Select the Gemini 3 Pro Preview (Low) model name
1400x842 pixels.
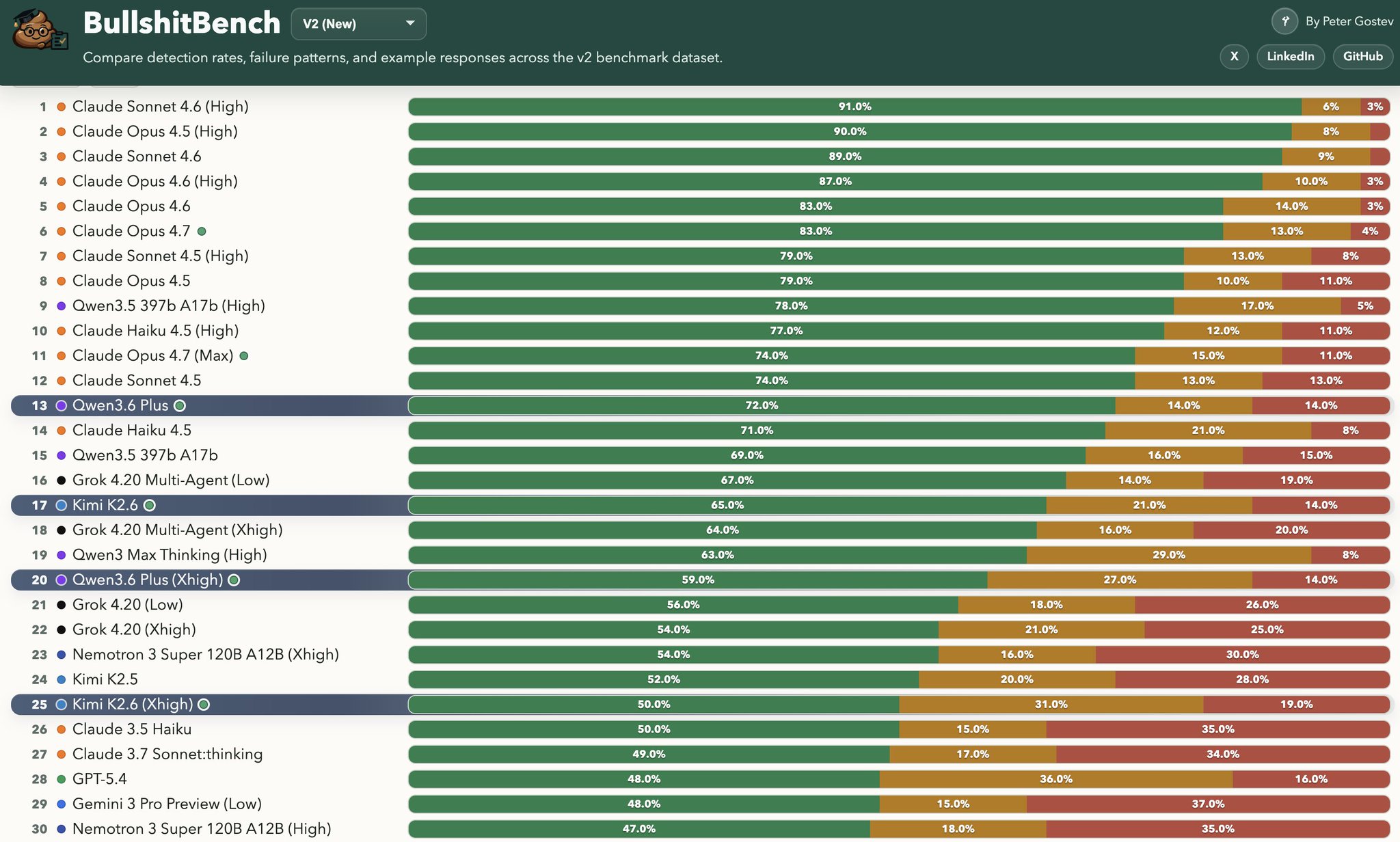(x=167, y=804)
